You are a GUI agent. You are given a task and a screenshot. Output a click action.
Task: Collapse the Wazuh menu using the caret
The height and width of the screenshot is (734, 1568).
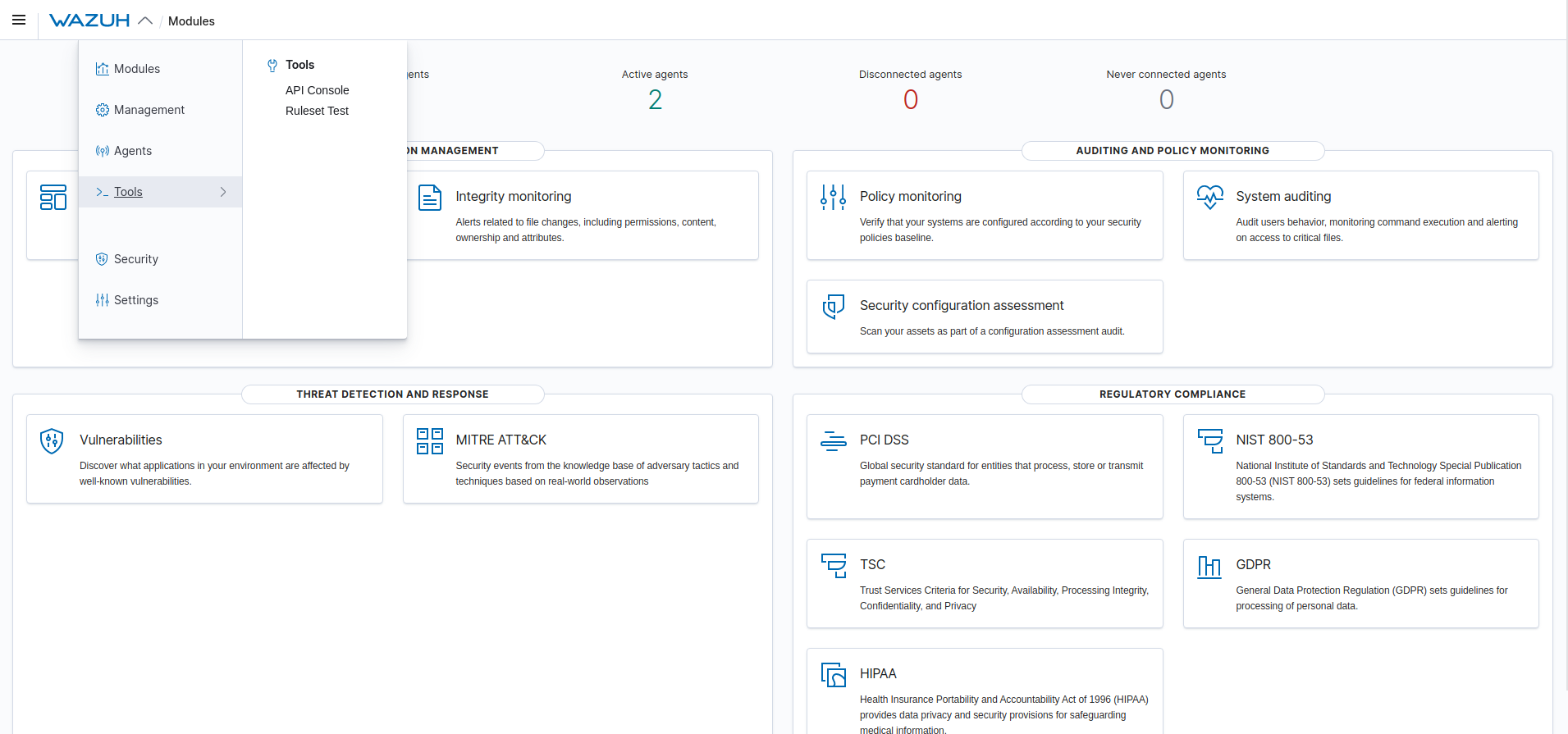point(145,21)
